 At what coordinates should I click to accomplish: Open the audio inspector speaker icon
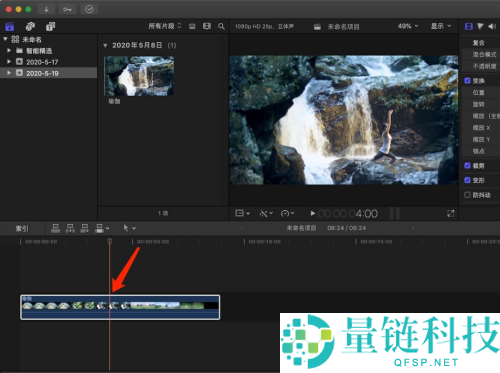tap(492, 26)
